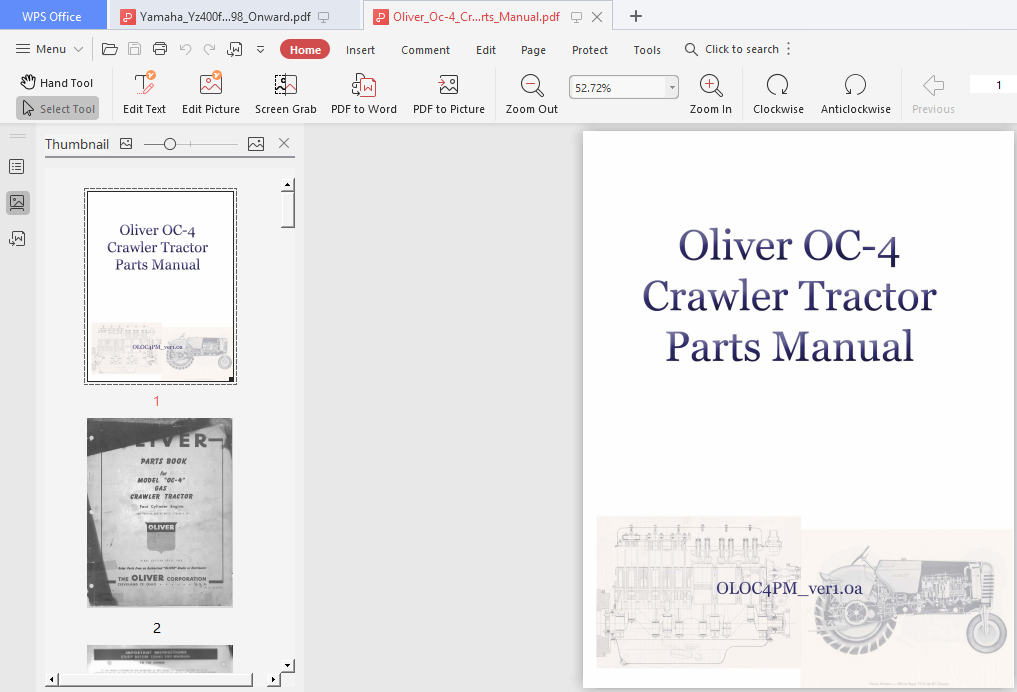
Task: Open the Edit ribbon tab
Action: coord(486,50)
